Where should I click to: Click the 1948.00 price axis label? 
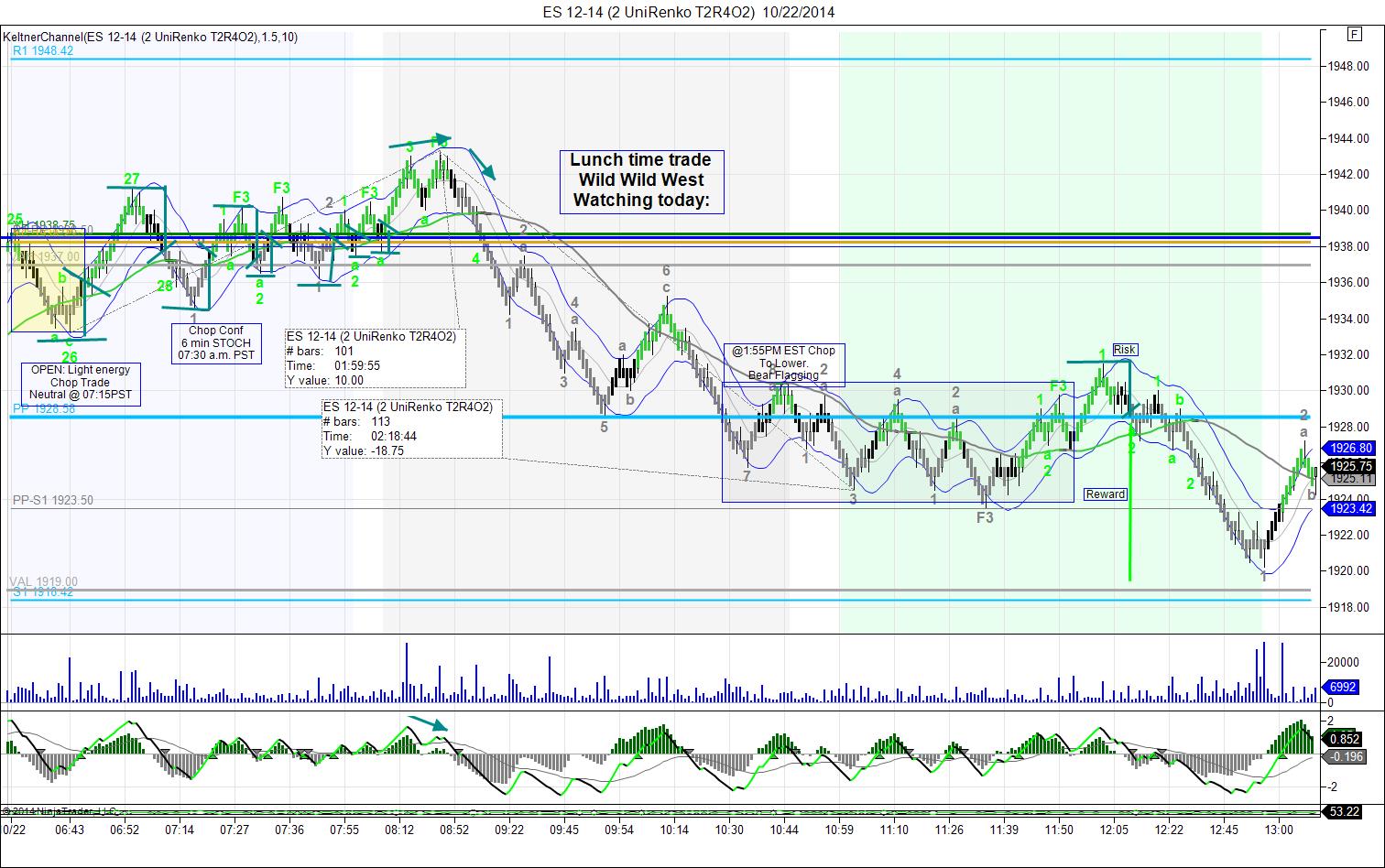[x=1350, y=66]
